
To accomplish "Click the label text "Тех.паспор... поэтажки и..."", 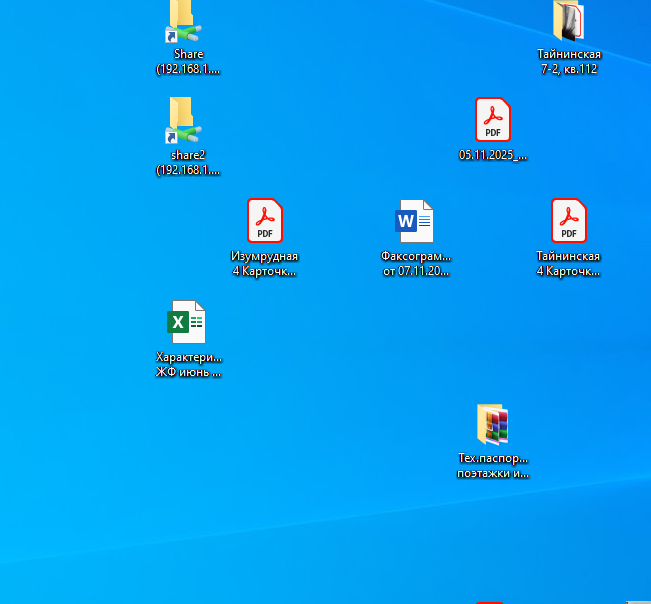I will (493, 466).
